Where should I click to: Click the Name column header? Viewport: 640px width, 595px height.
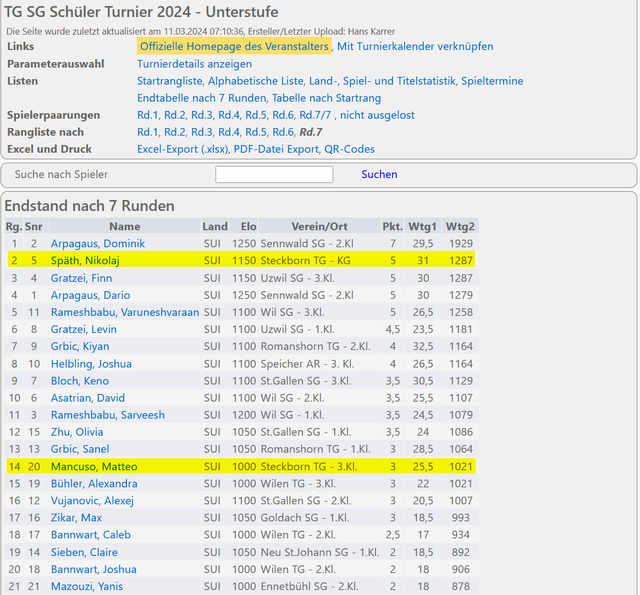click(x=124, y=226)
